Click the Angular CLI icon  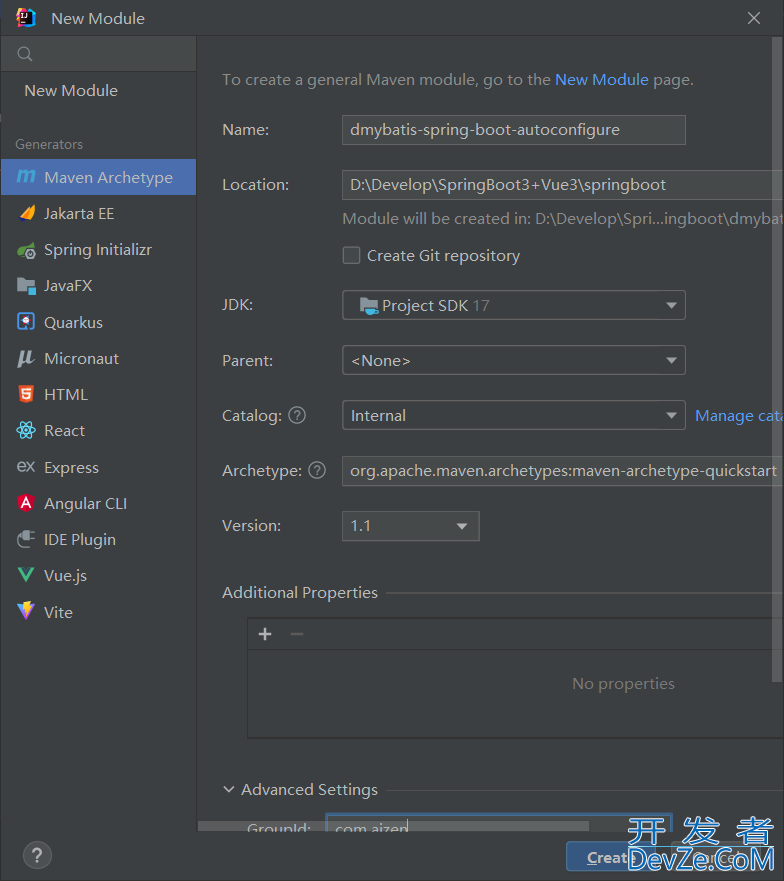pyautogui.click(x=26, y=503)
